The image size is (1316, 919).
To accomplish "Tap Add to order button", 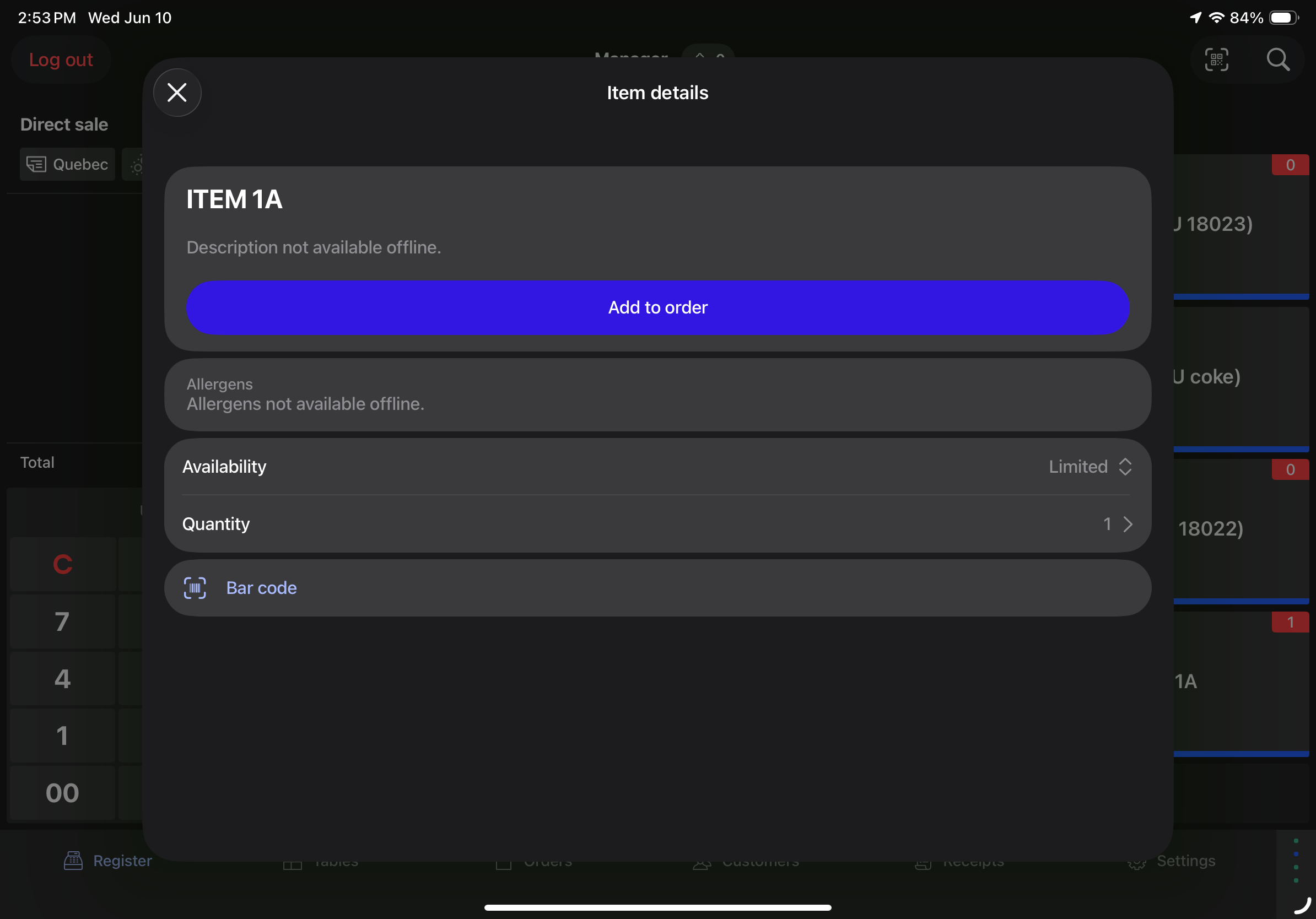I will tap(657, 307).
